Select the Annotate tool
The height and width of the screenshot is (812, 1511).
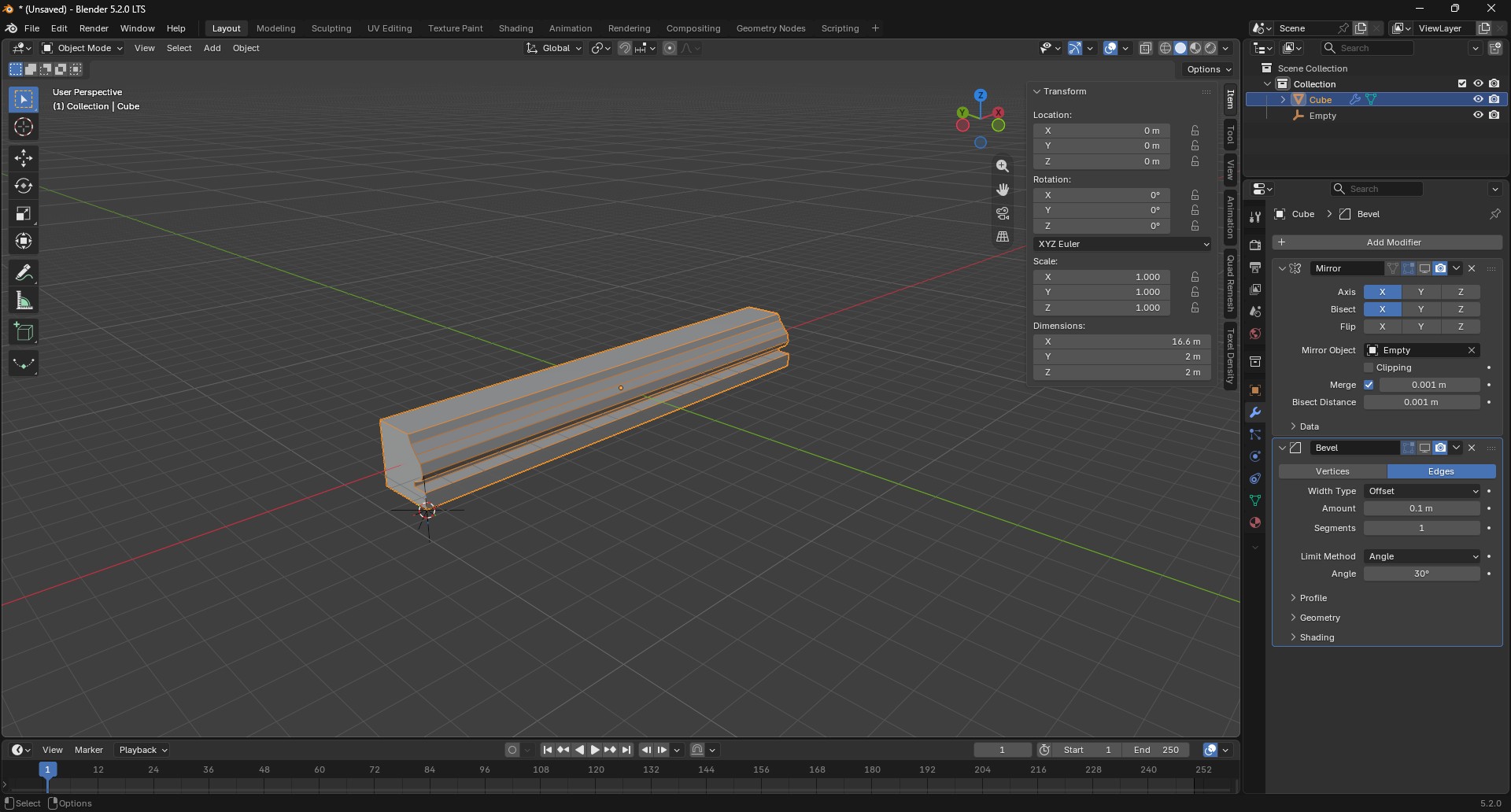tap(24, 273)
